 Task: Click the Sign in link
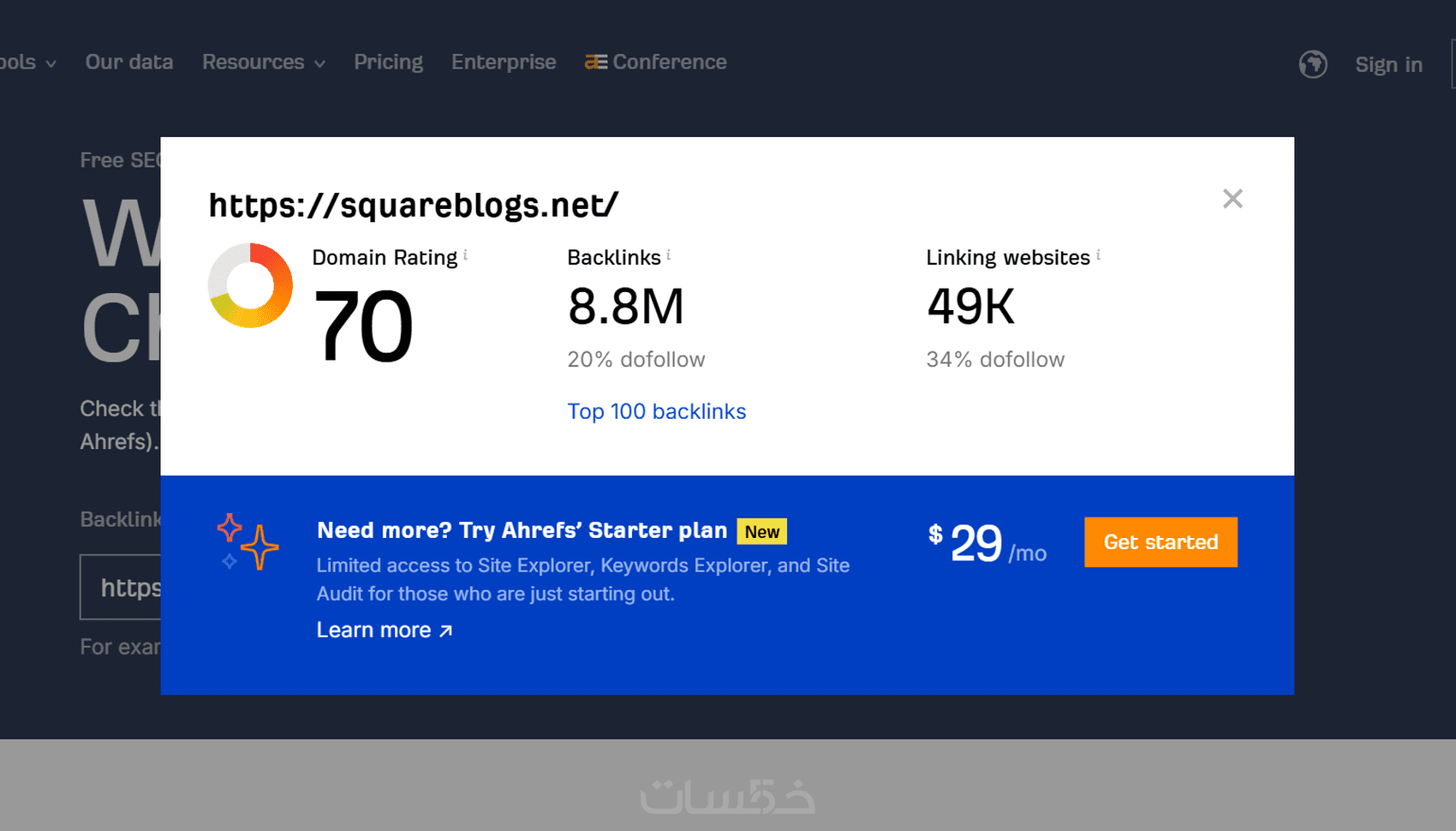(x=1388, y=64)
